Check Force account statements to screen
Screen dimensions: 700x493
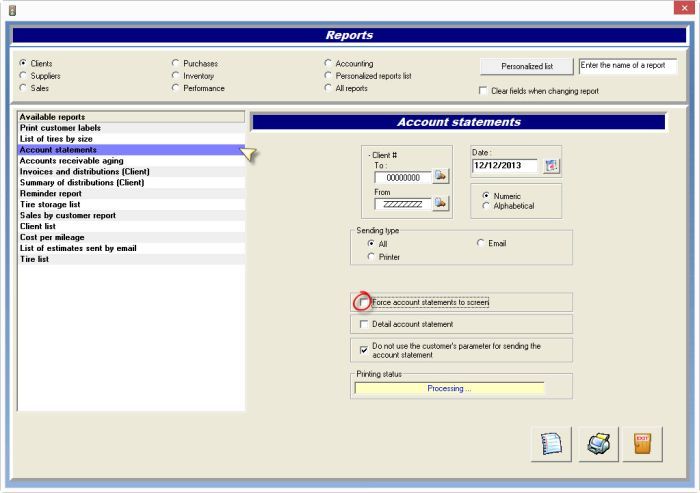coord(364,302)
